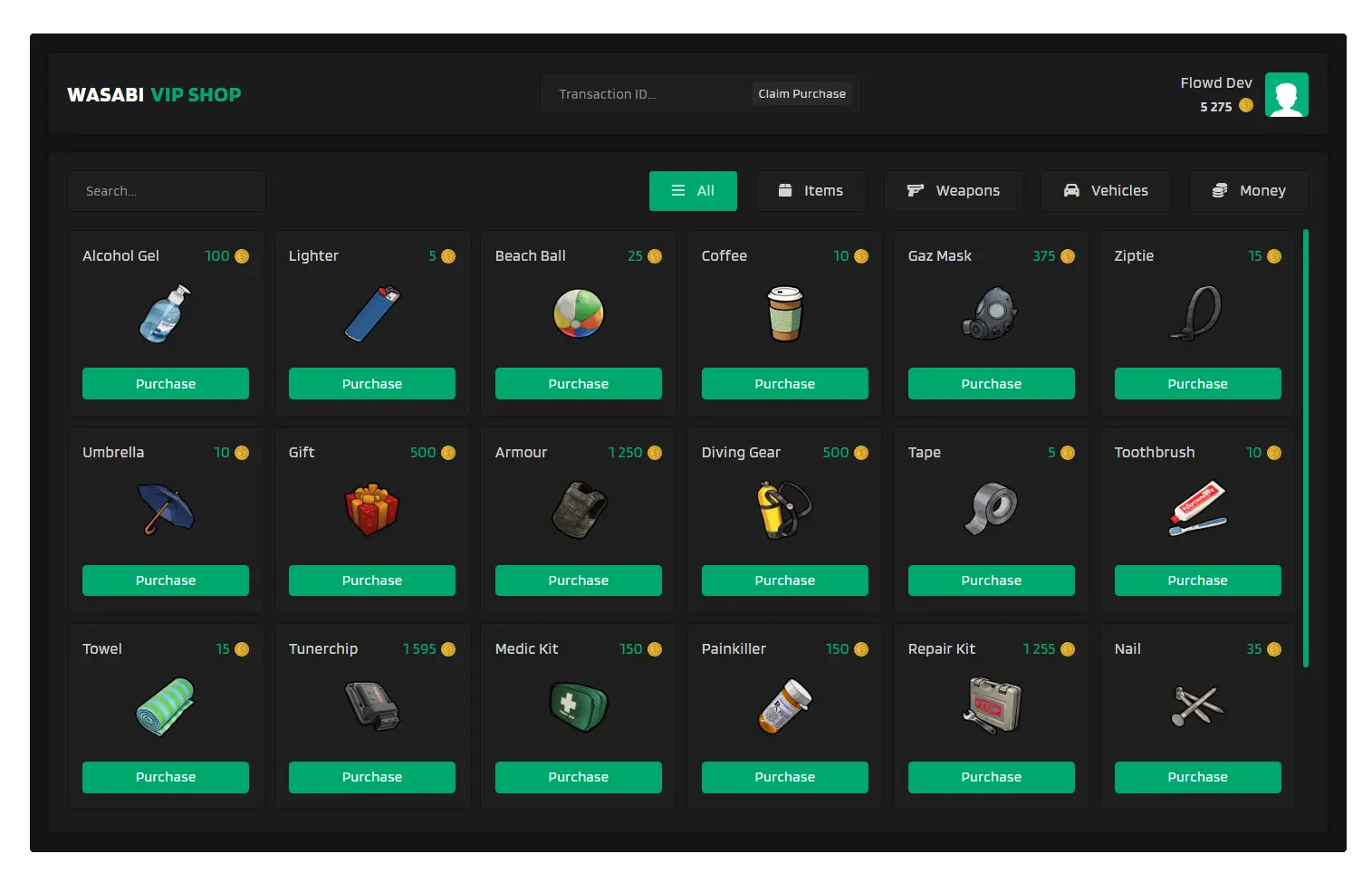Click the hamburger icon on the All filter

pos(677,190)
